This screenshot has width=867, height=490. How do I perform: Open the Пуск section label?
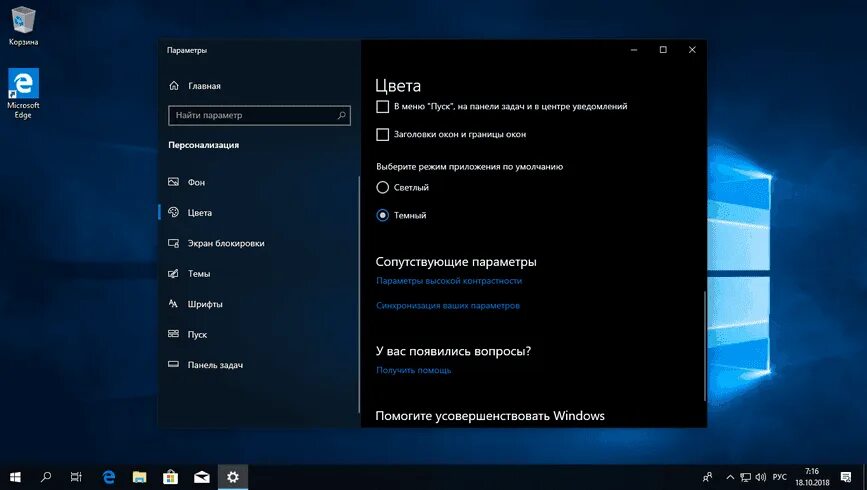pyautogui.click(x=197, y=335)
